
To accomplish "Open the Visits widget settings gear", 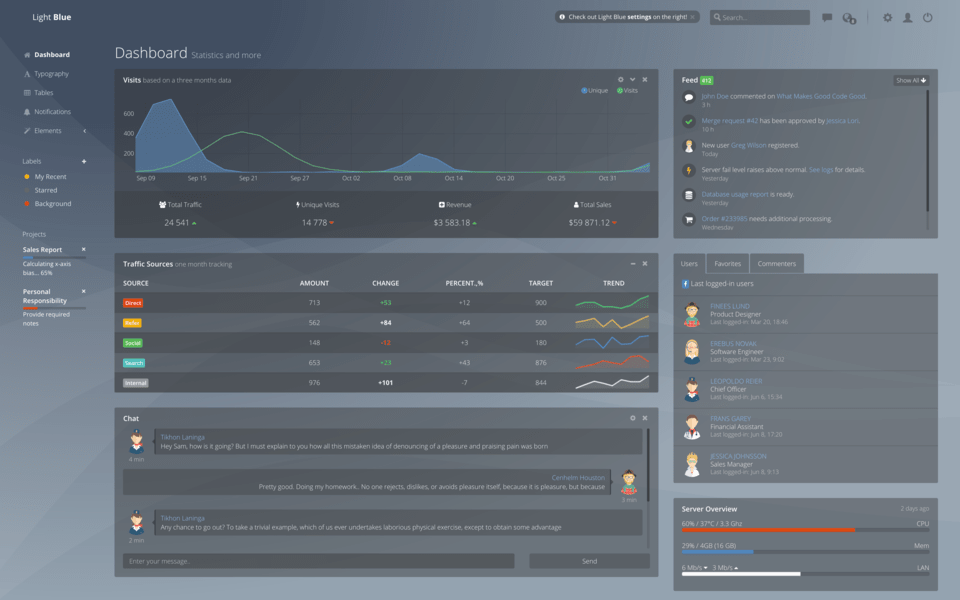I will click(620, 79).
